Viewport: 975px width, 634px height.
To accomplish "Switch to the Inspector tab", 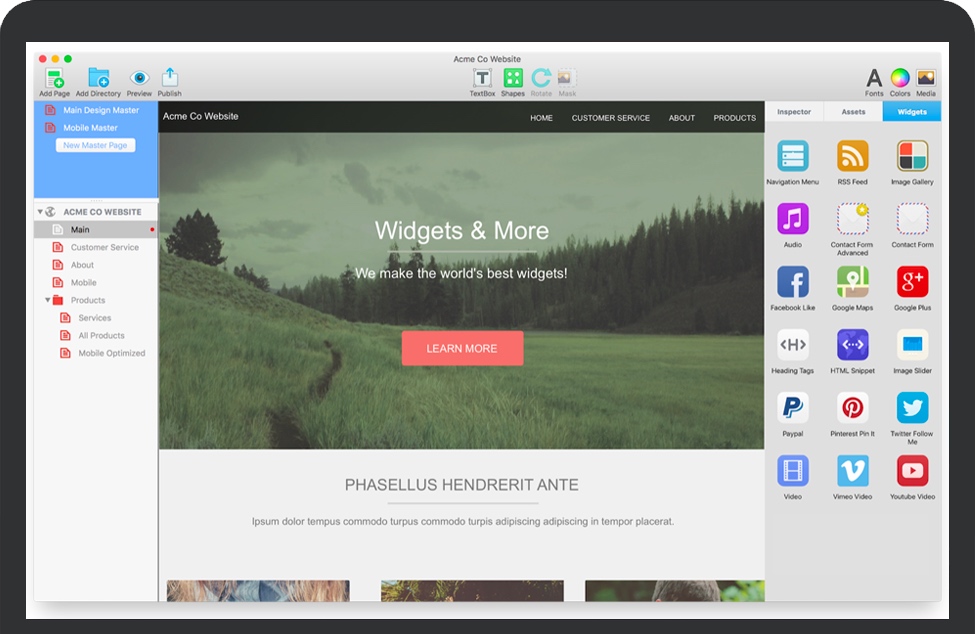I will click(x=794, y=112).
